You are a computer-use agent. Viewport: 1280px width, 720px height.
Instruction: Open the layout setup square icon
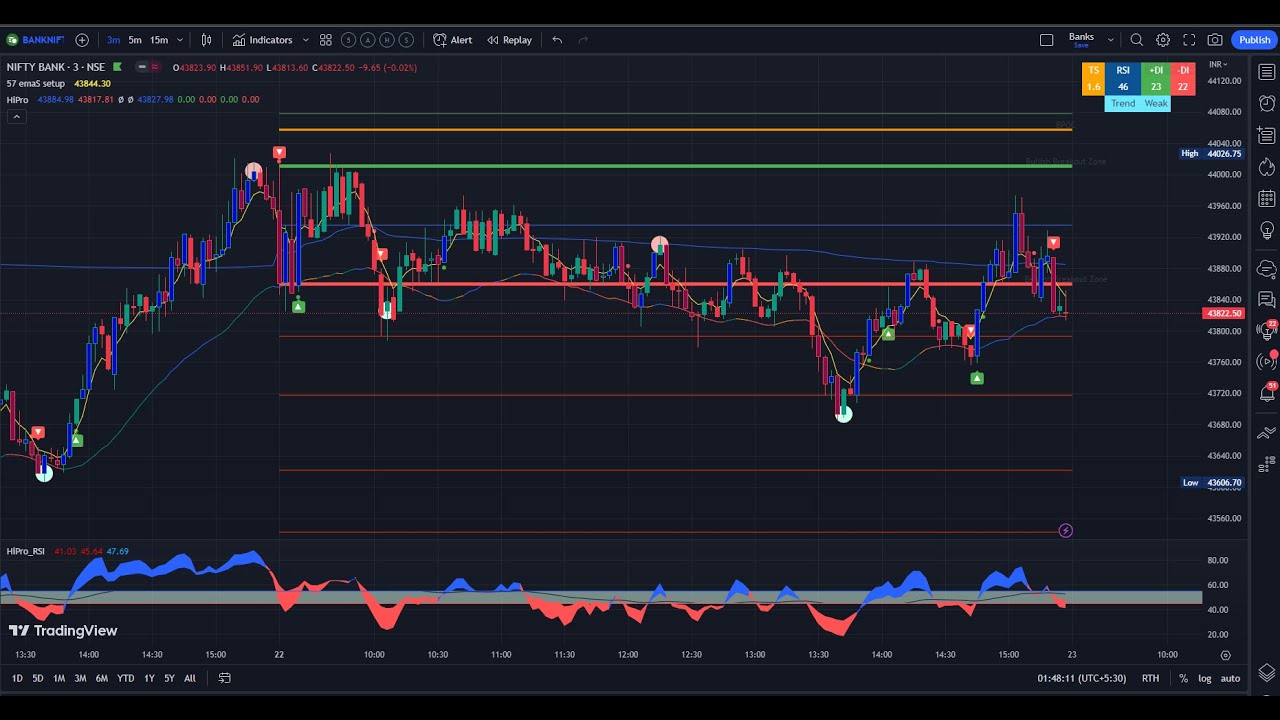pyautogui.click(x=1047, y=40)
